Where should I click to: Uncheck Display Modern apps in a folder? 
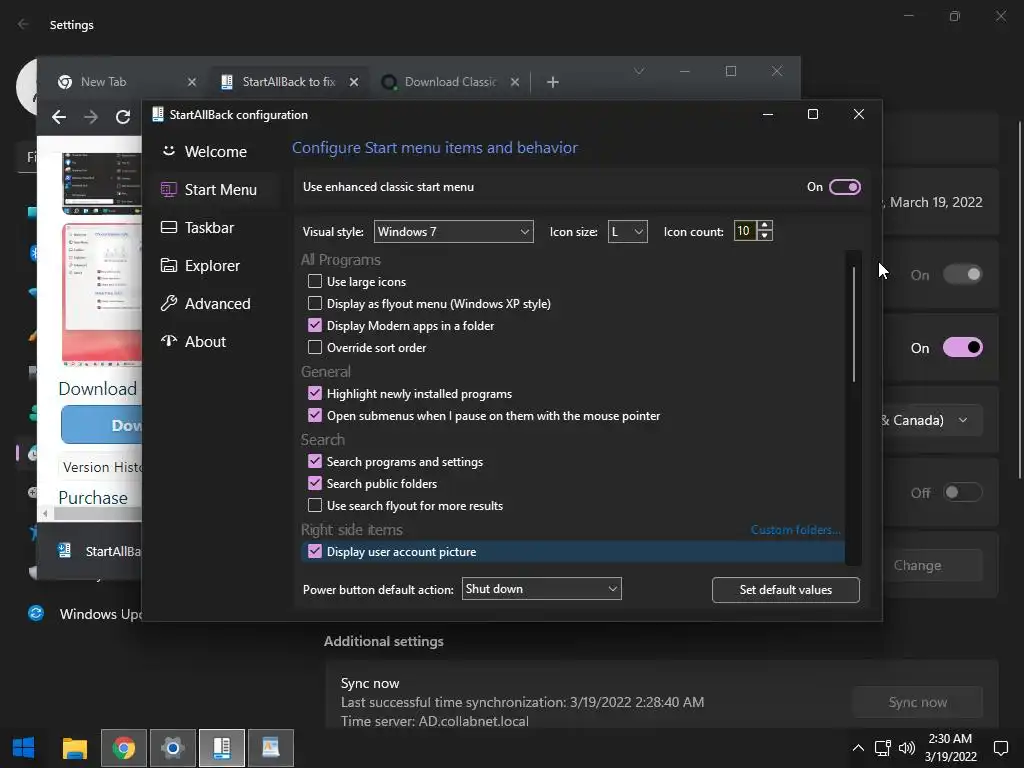click(315, 325)
